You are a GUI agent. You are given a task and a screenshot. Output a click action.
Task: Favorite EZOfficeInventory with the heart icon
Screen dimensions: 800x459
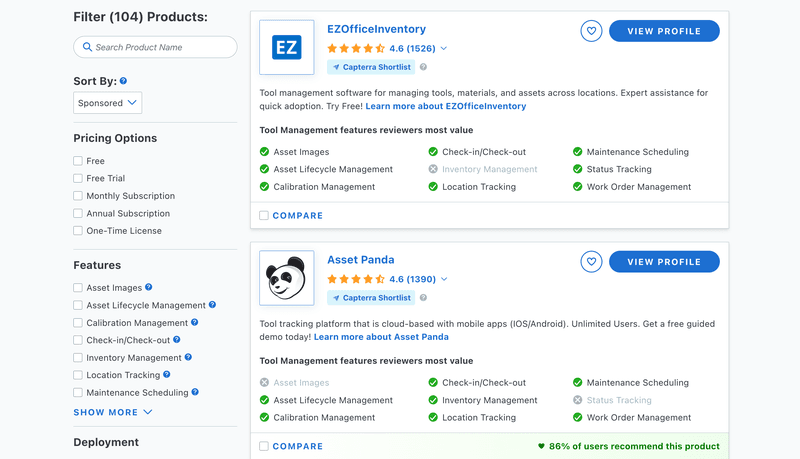pos(591,31)
